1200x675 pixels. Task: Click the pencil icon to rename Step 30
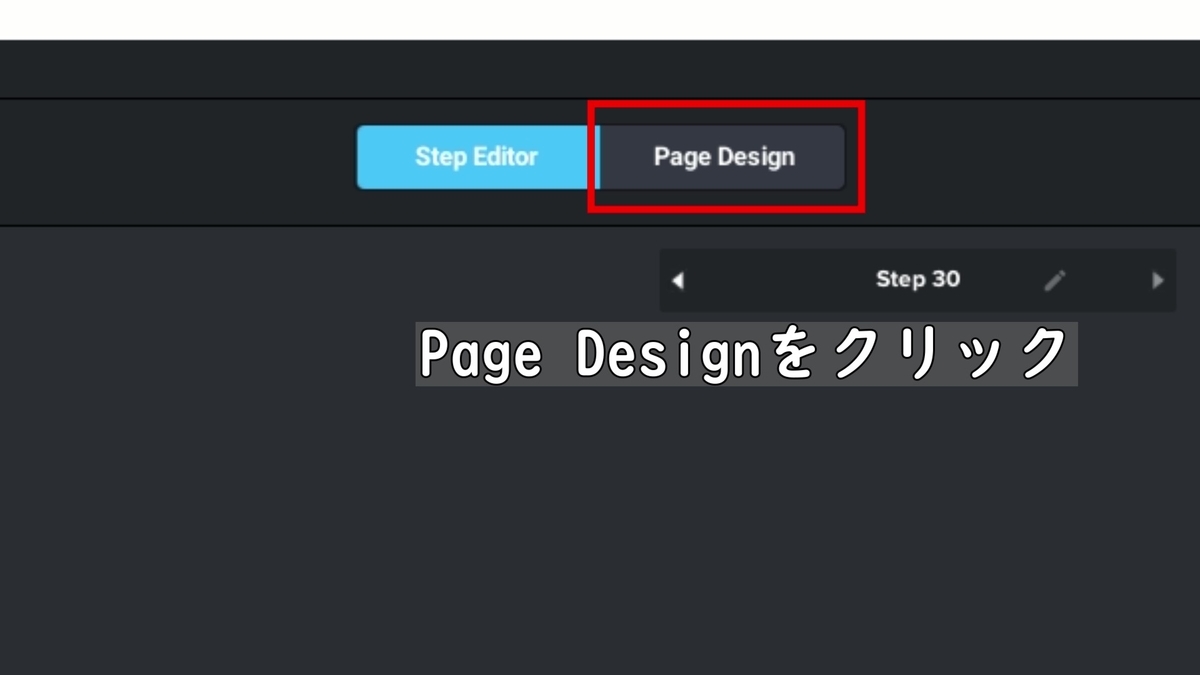pos(1055,281)
